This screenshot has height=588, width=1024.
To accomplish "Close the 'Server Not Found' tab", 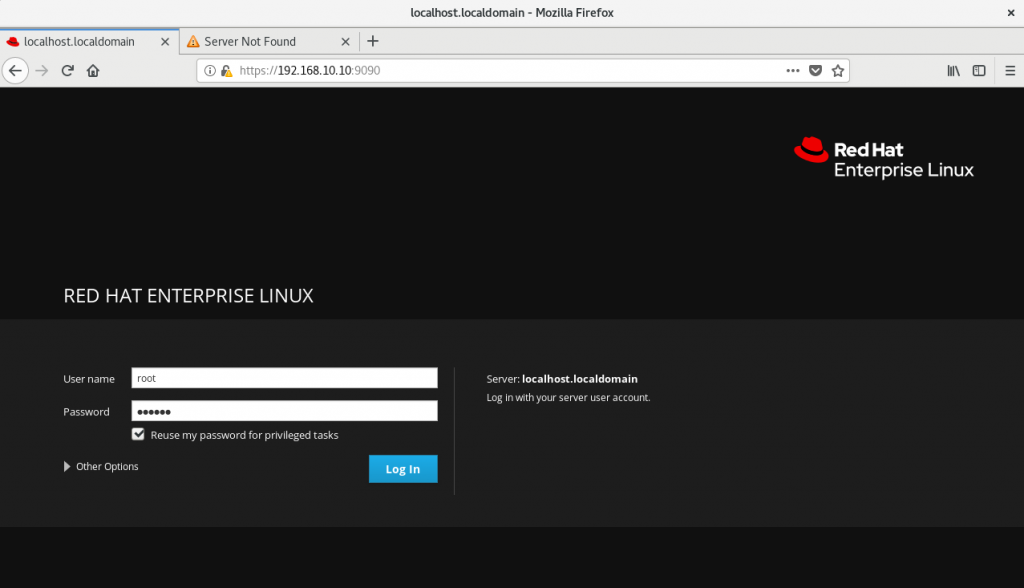I will tap(346, 42).
